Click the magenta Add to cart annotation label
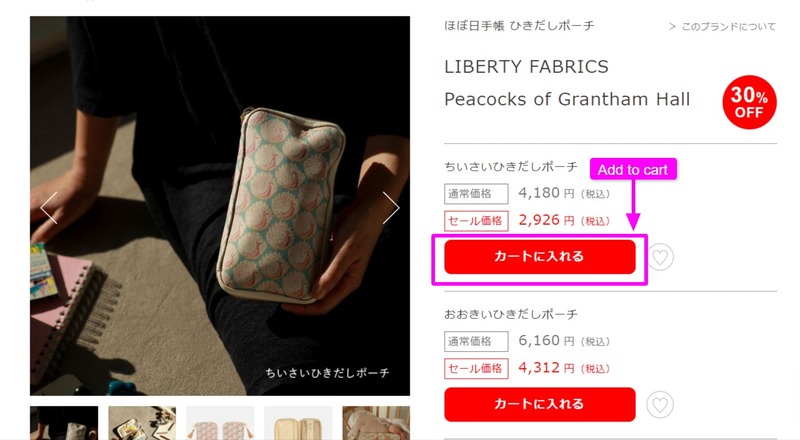The height and width of the screenshot is (440, 800). coord(633,169)
